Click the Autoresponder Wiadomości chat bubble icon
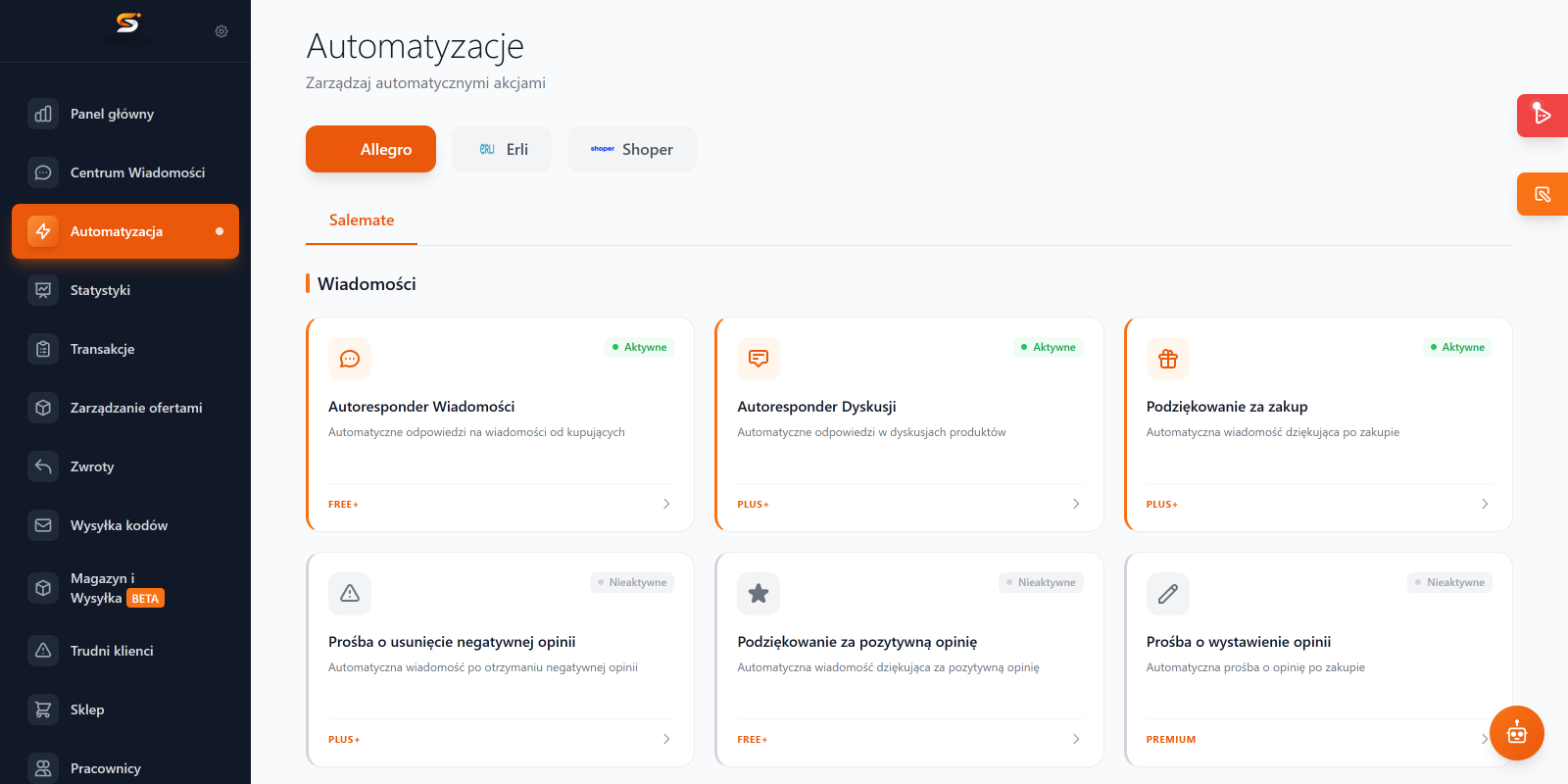Screen dimensions: 1568x784 pyautogui.click(x=350, y=359)
